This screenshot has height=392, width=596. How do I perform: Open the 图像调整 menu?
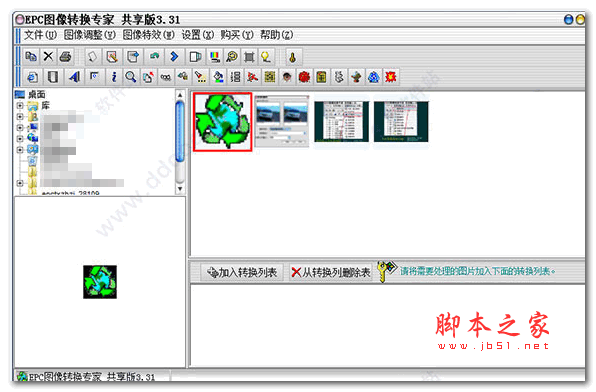point(89,35)
